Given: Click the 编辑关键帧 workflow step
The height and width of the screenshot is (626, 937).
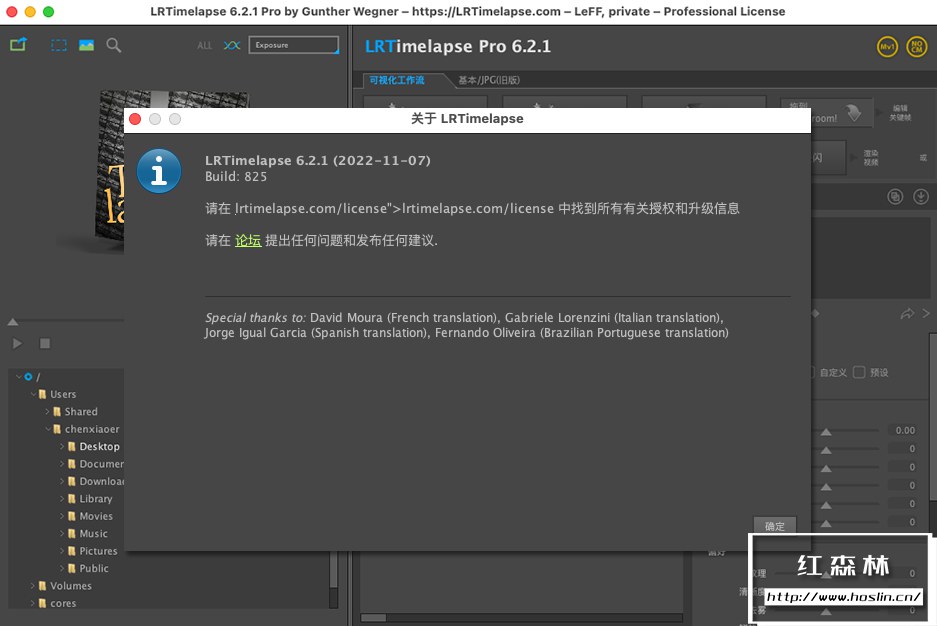Looking at the screenshot, I should pyautogui.click(x=900, y=113).
